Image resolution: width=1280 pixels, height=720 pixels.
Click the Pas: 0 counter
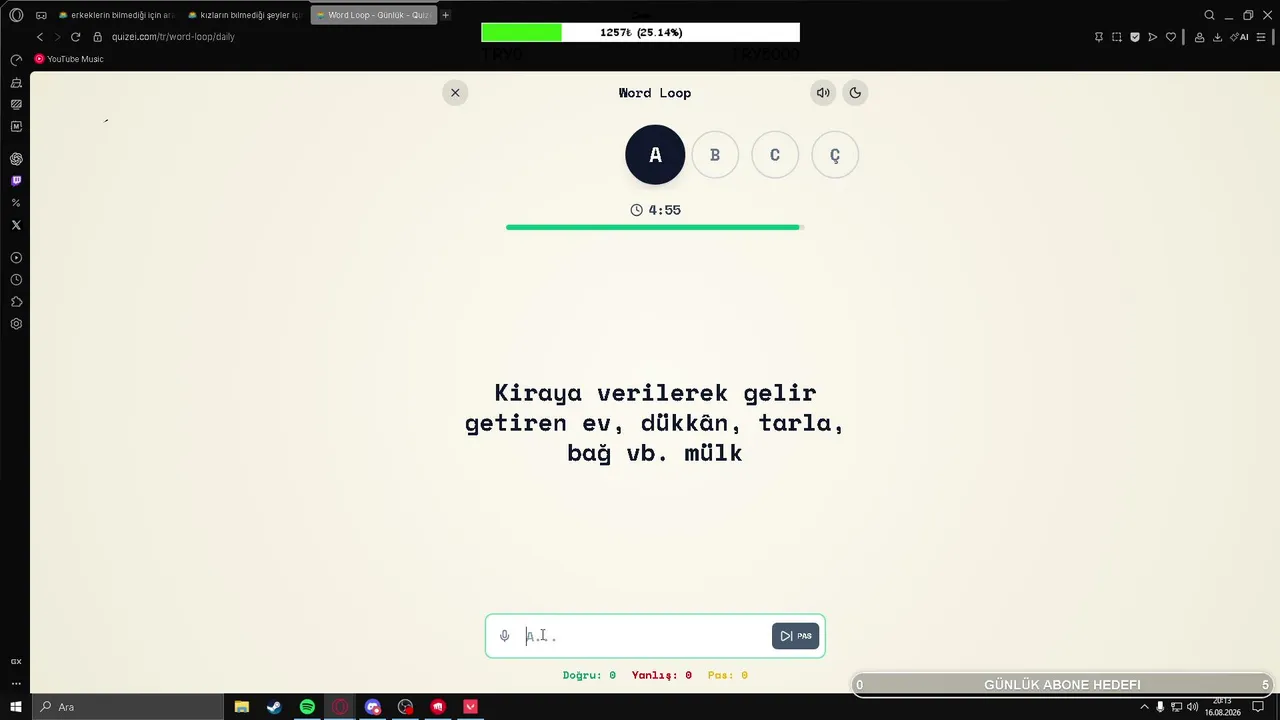pyautogui.click(x=727, y=675)
